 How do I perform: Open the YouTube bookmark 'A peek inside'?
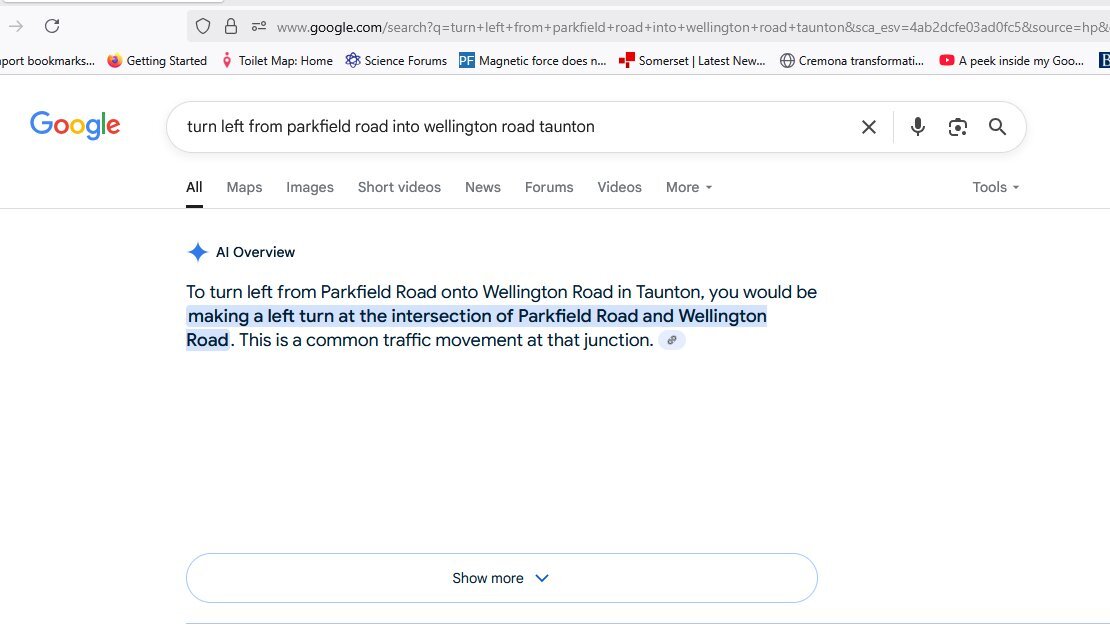click(x=1012, y=61)
